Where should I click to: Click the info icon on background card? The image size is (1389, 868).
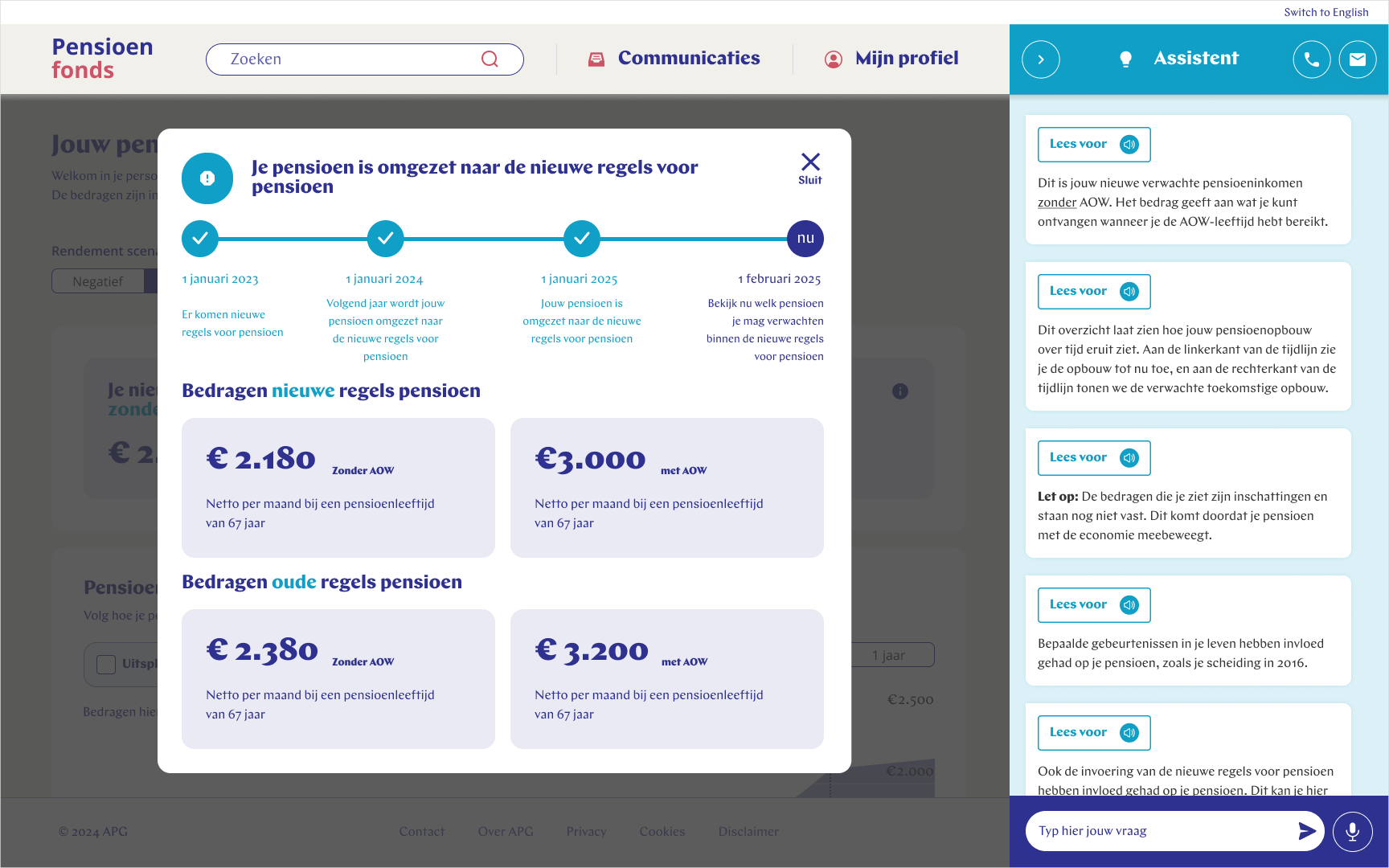click(x=900, y=391)
